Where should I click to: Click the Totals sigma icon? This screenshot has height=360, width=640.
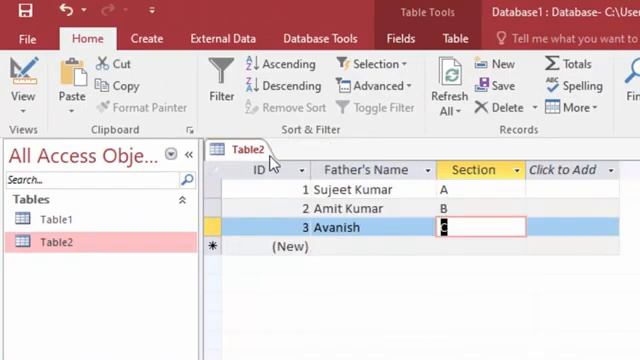tap(552, 64)
